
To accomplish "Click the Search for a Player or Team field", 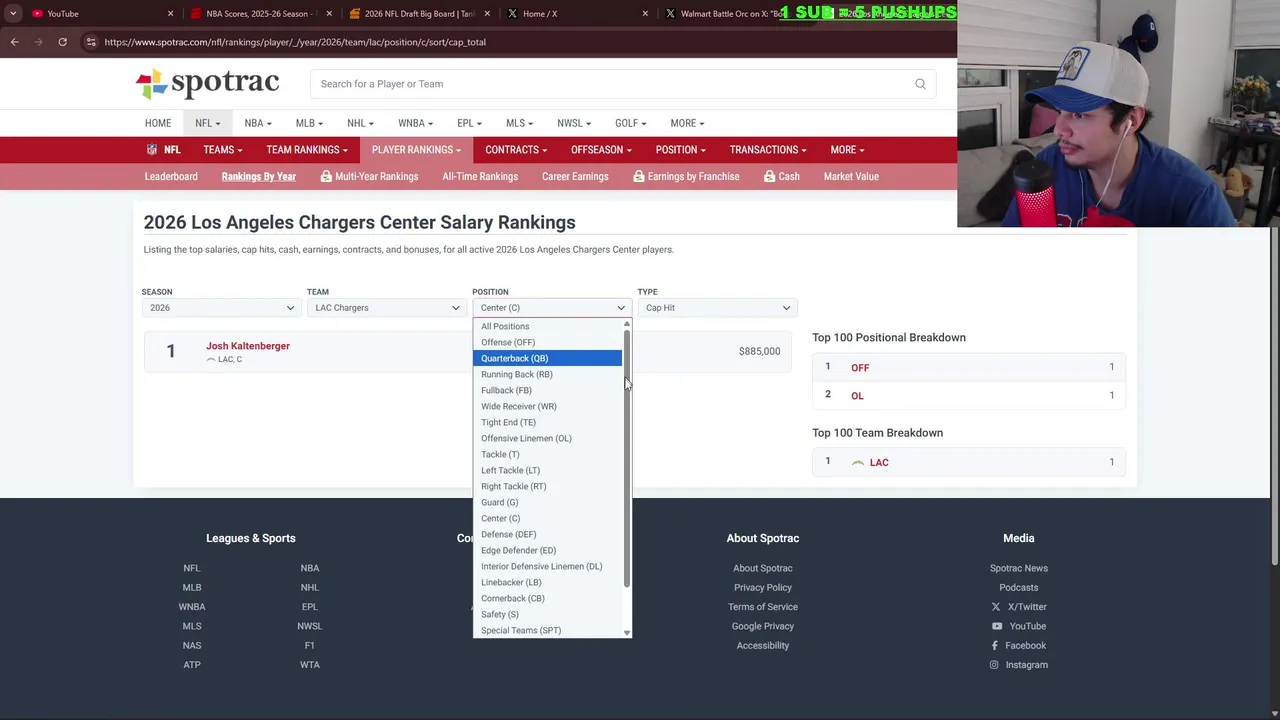I will [x=623, y=84].
